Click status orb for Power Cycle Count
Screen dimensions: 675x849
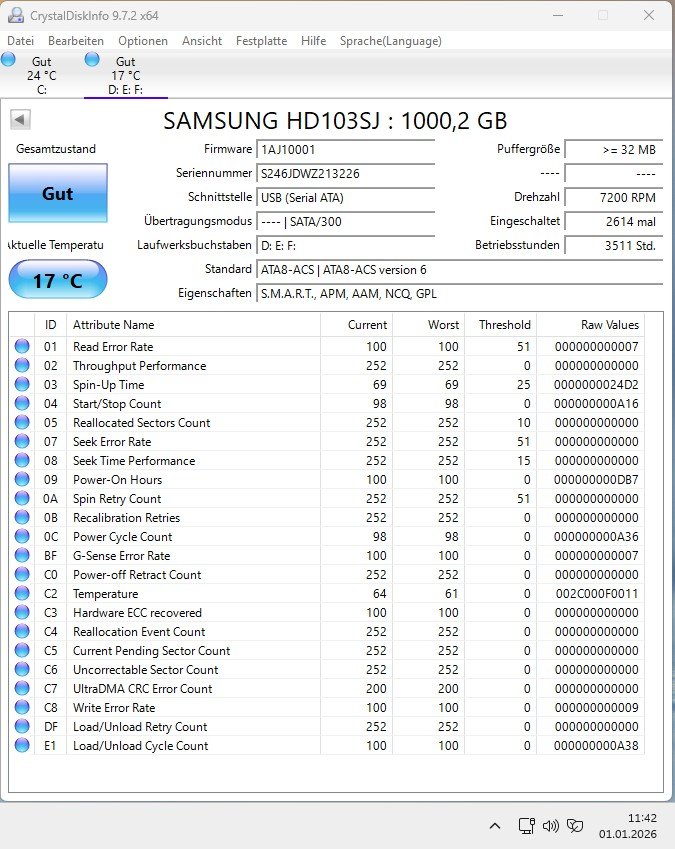point(22,536)
